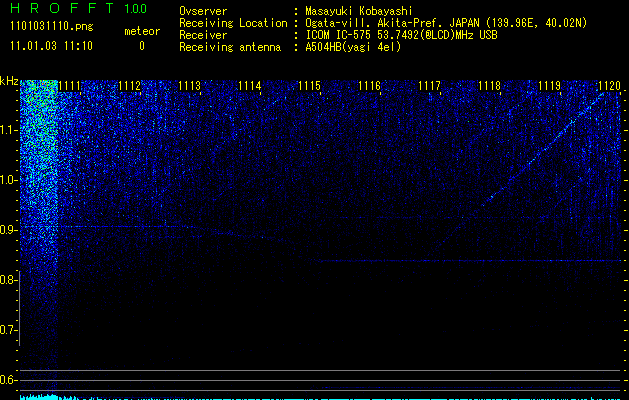
Task: Click ICOM IC-575 53.7492 MHz receiver text
Action: tap(401, 35)
